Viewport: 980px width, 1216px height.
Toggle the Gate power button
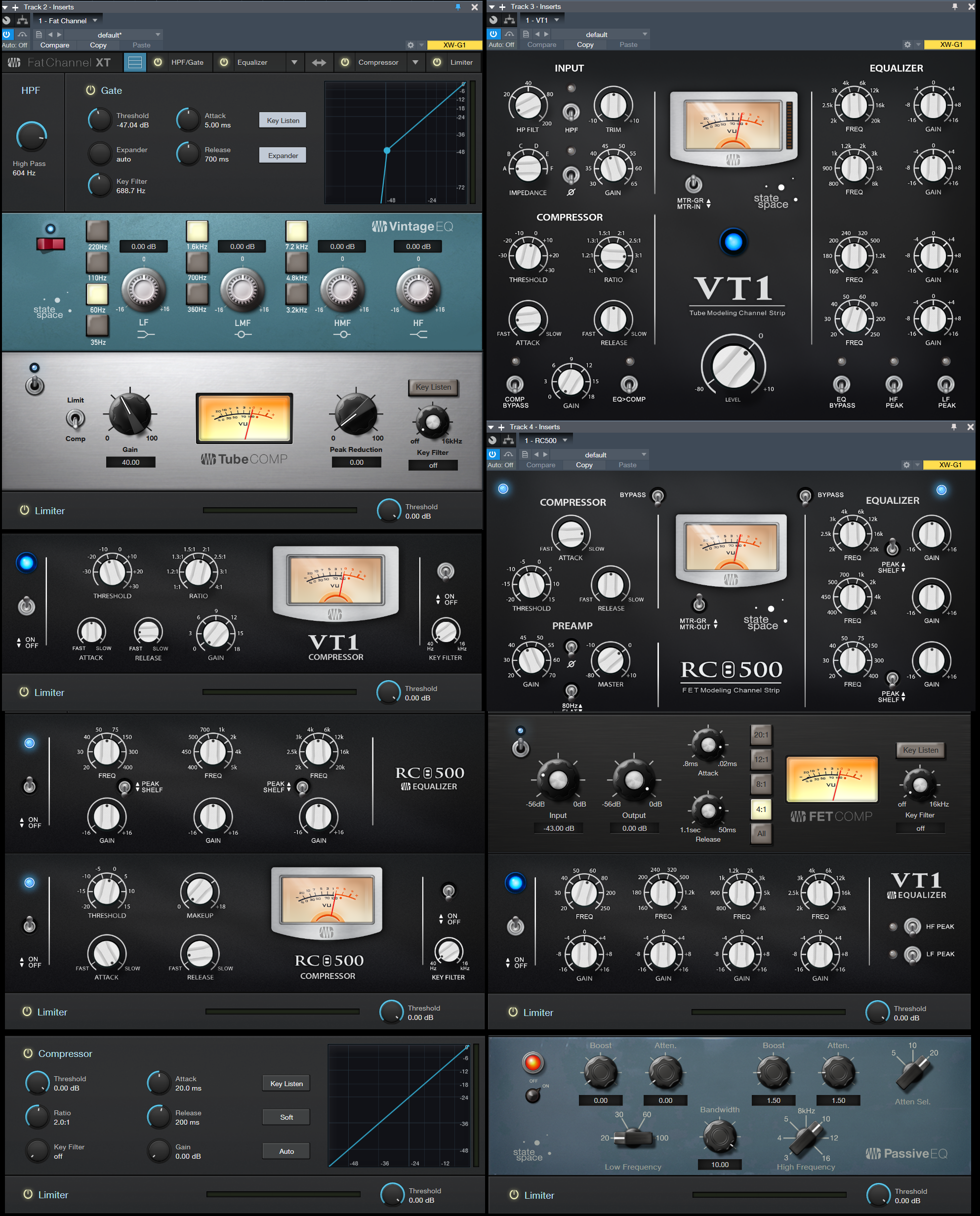pyautogui.click(x=90, y=90)
